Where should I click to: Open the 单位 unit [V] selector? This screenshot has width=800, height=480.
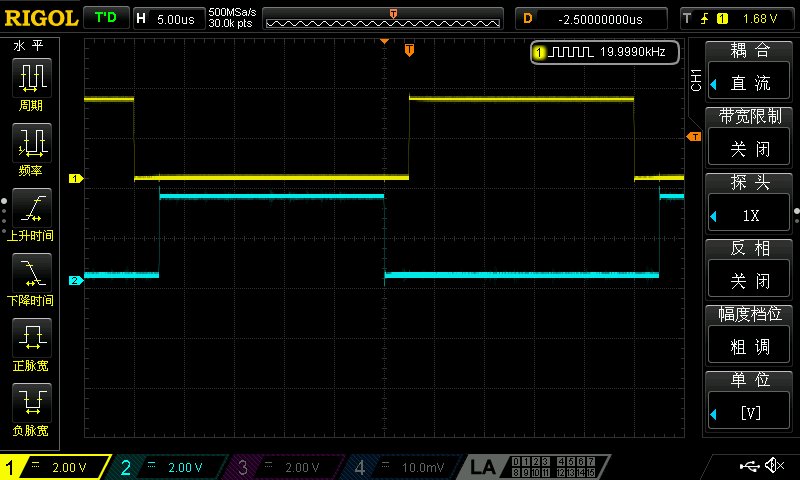(x=749, y=412)
